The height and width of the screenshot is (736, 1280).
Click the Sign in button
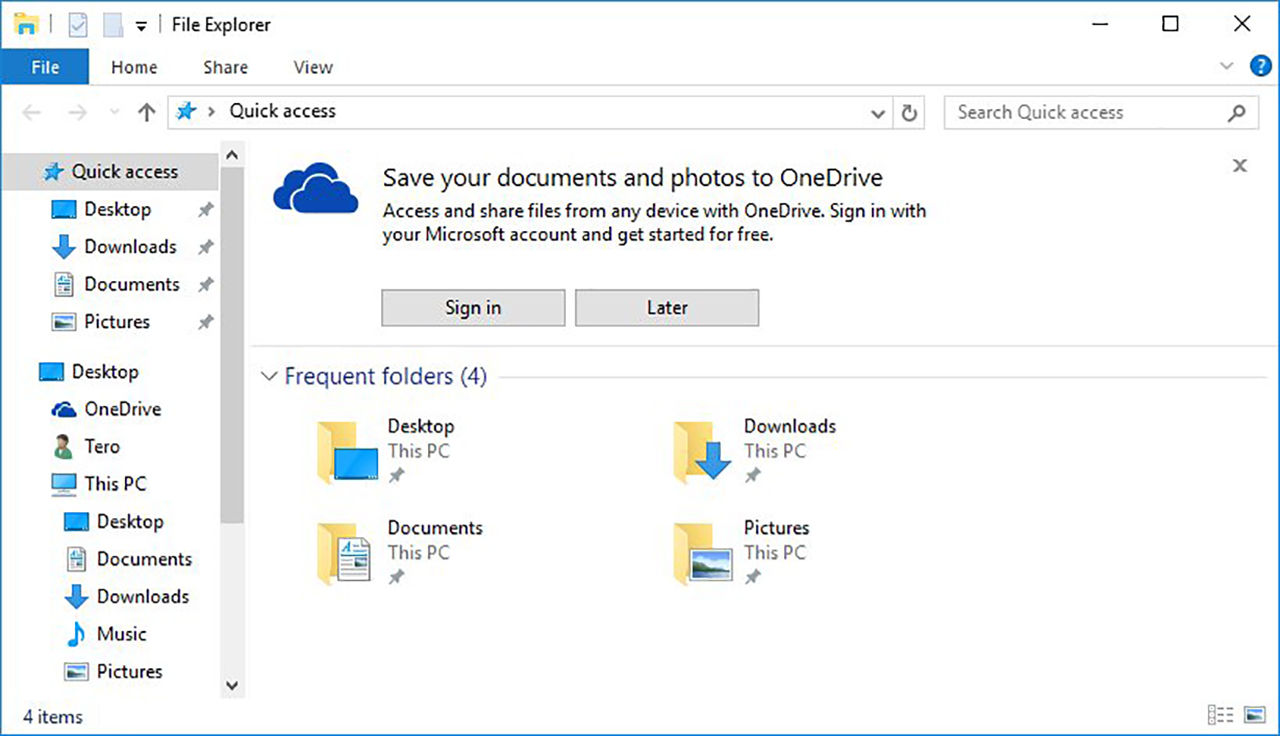473,308
